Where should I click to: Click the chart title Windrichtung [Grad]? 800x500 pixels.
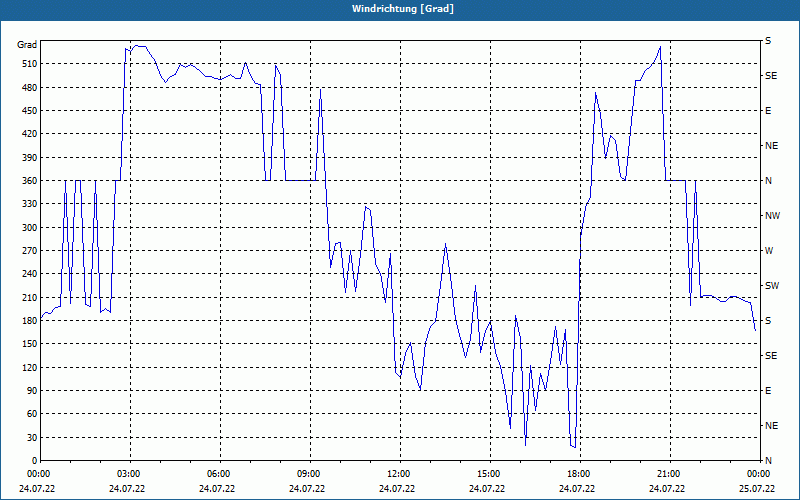(x=403, y=9)
